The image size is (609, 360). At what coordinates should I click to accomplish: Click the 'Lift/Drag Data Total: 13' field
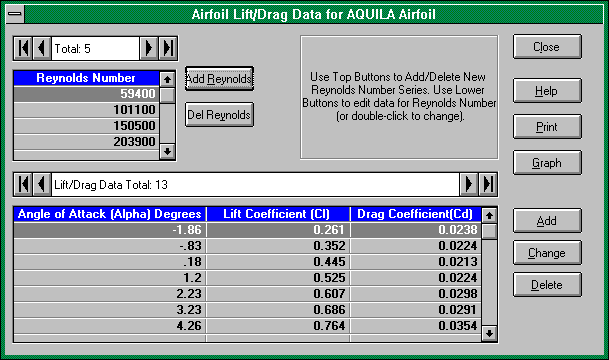pyautogui.click(x=255, y=184)
